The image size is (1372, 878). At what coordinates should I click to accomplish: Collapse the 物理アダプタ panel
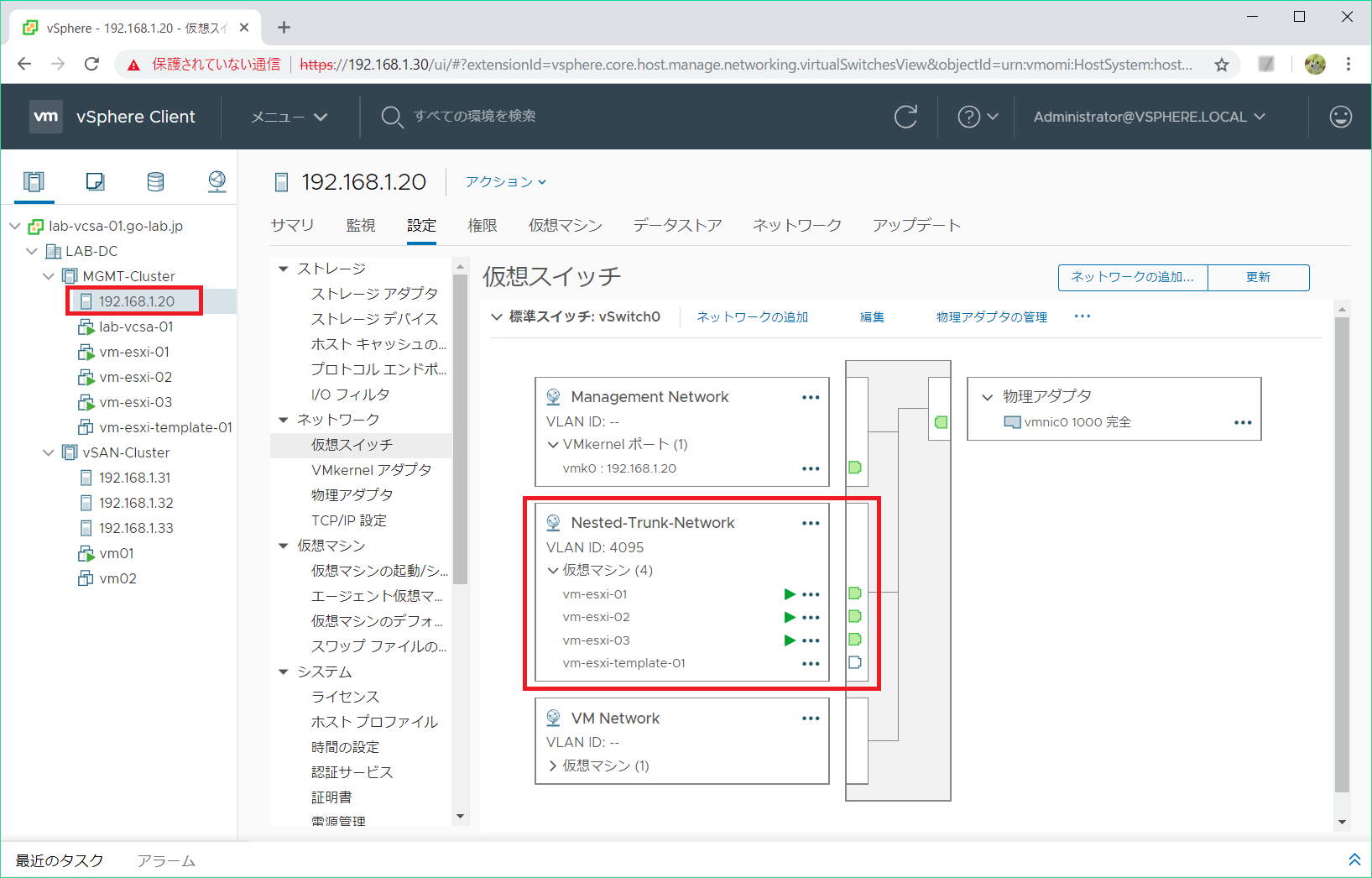[x=988, y=396]
